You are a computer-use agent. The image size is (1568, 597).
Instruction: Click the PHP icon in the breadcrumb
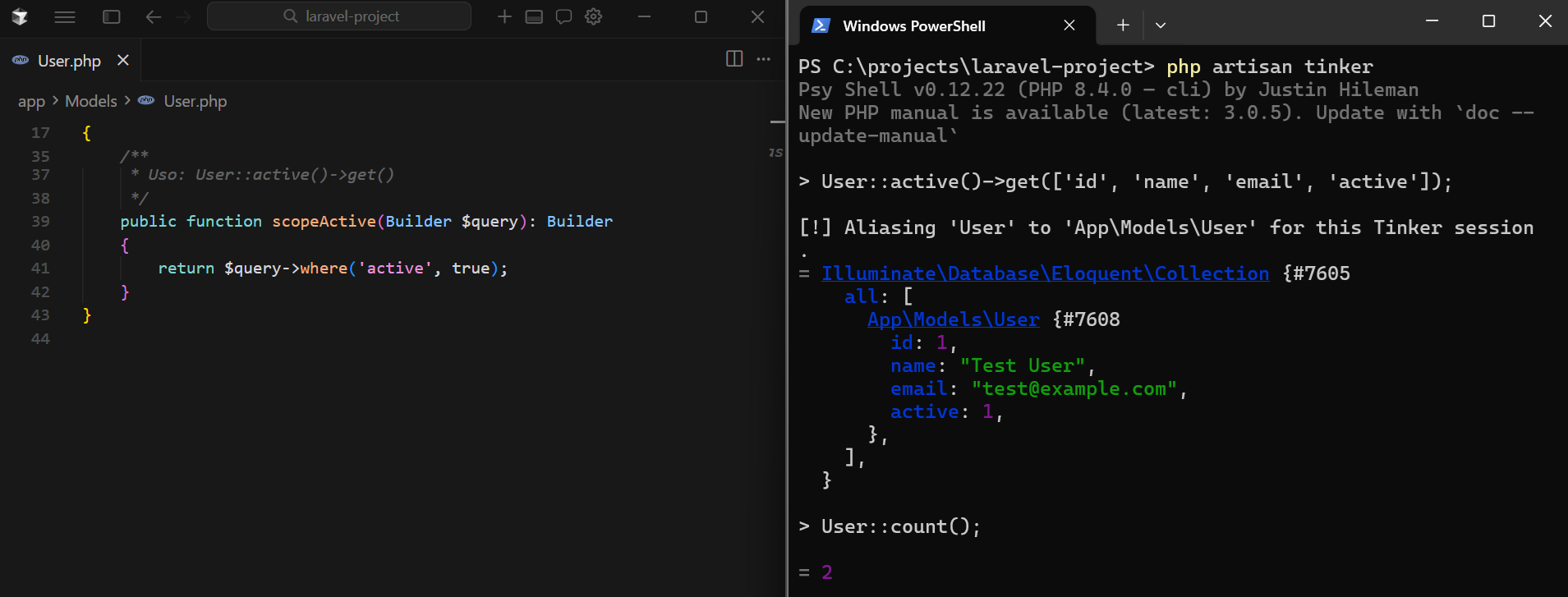point(146,100)
